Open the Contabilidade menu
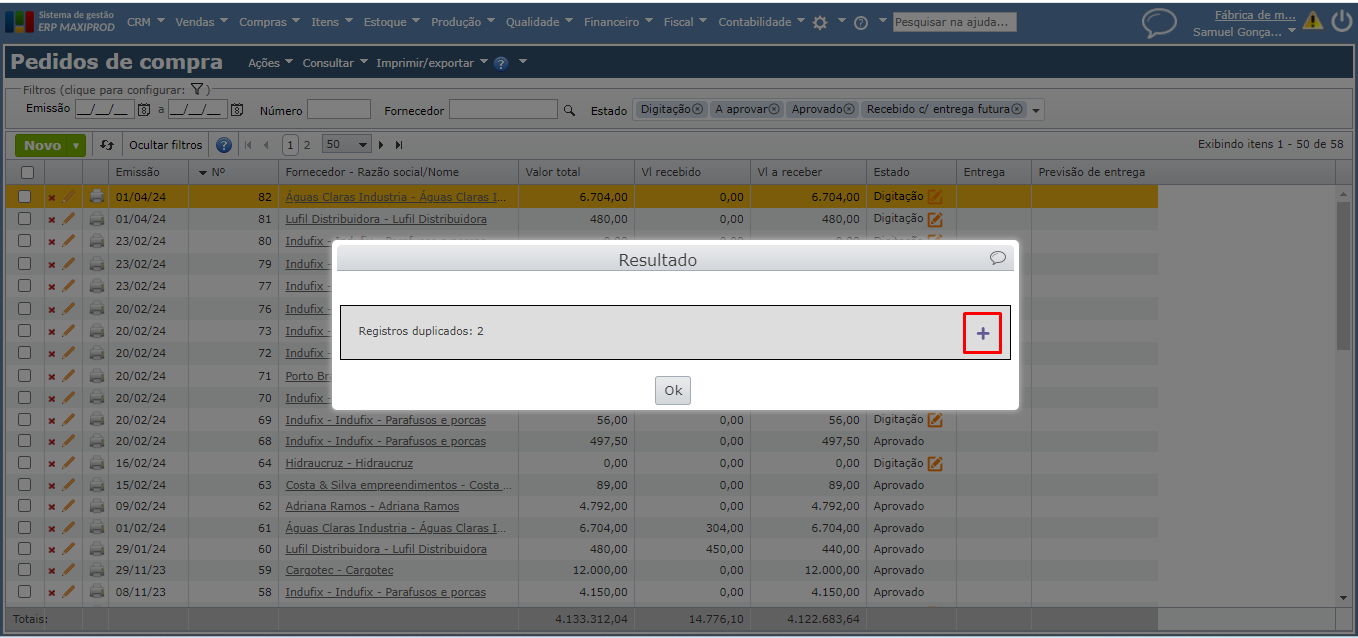The height and width of the screenshot is (638, 1358). (x=761, y=22)
